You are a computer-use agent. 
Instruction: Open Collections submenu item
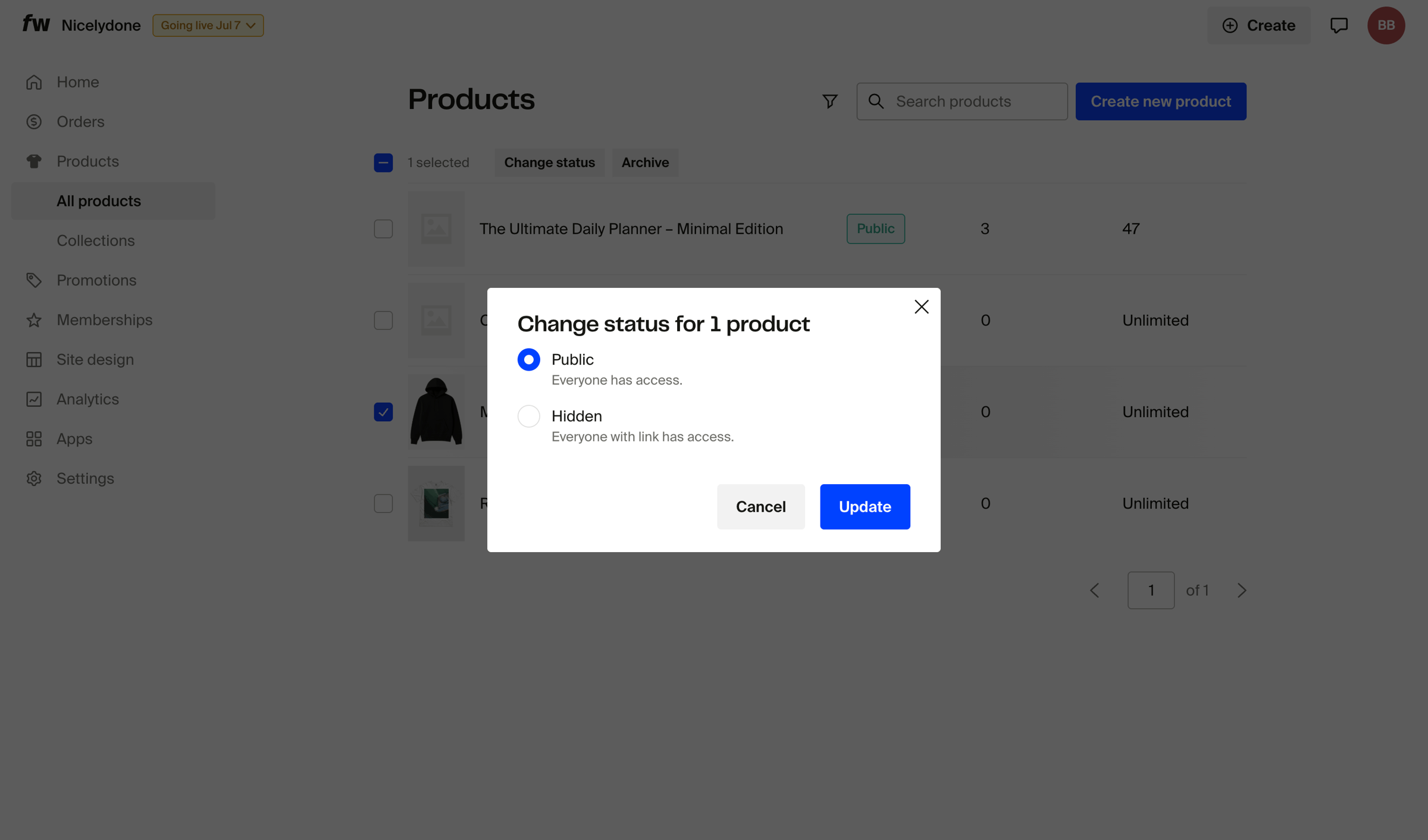pos(113,240)
